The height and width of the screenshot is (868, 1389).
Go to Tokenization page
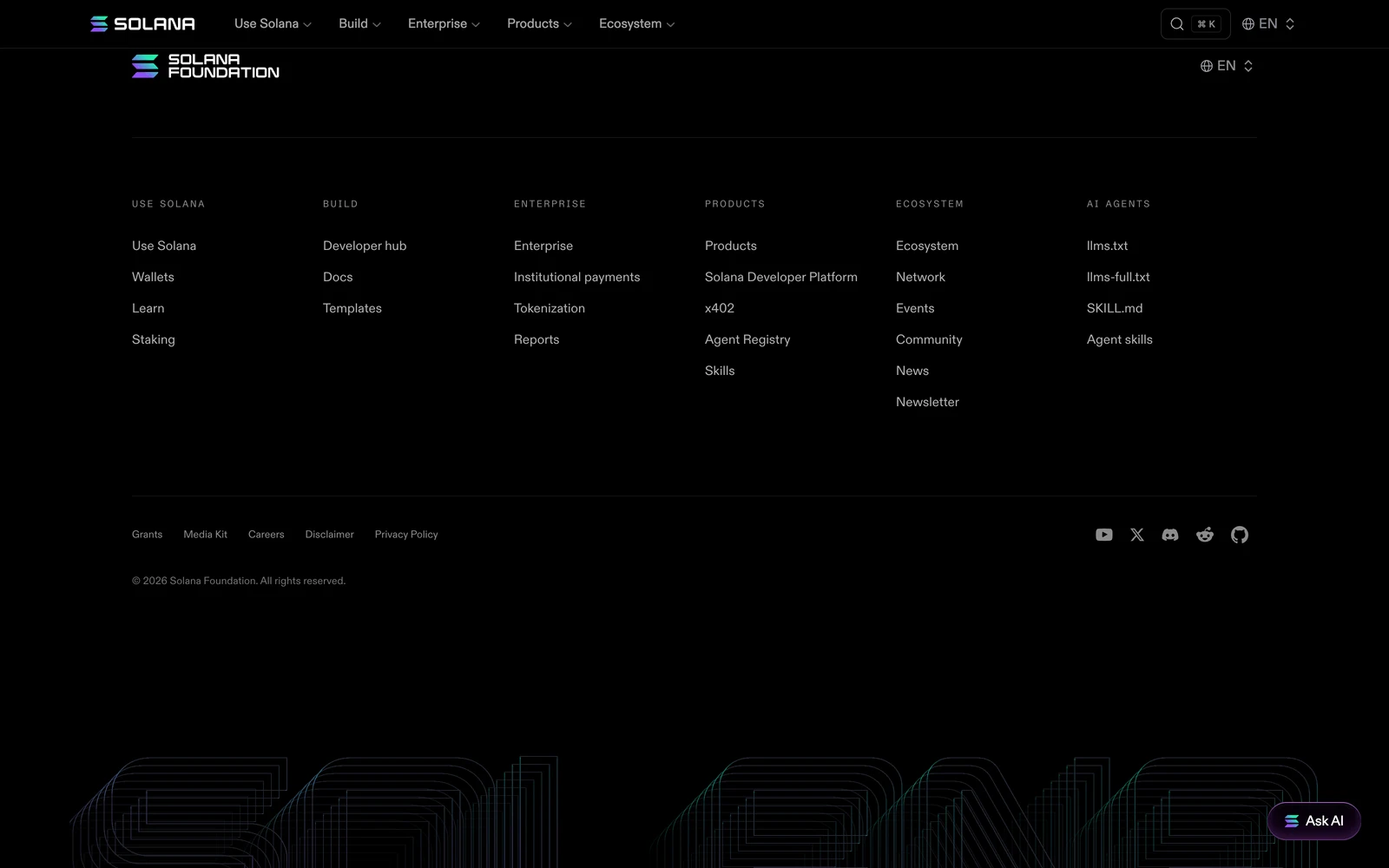550,308
